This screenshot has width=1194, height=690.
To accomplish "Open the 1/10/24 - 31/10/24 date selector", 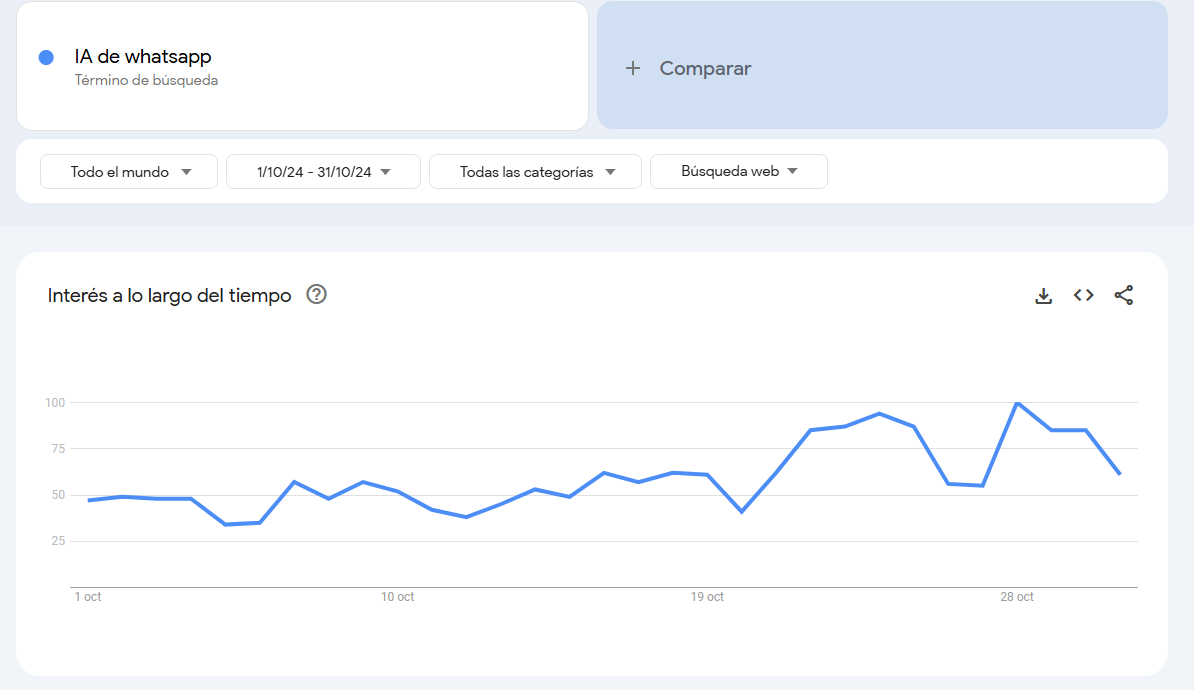I will click(x=322, y=171).
